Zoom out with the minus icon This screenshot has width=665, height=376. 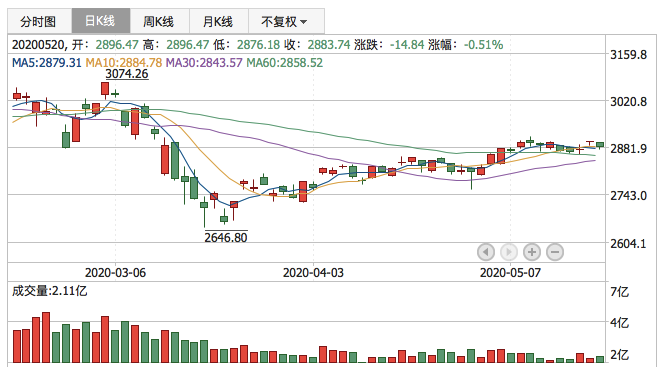[555, 252]
